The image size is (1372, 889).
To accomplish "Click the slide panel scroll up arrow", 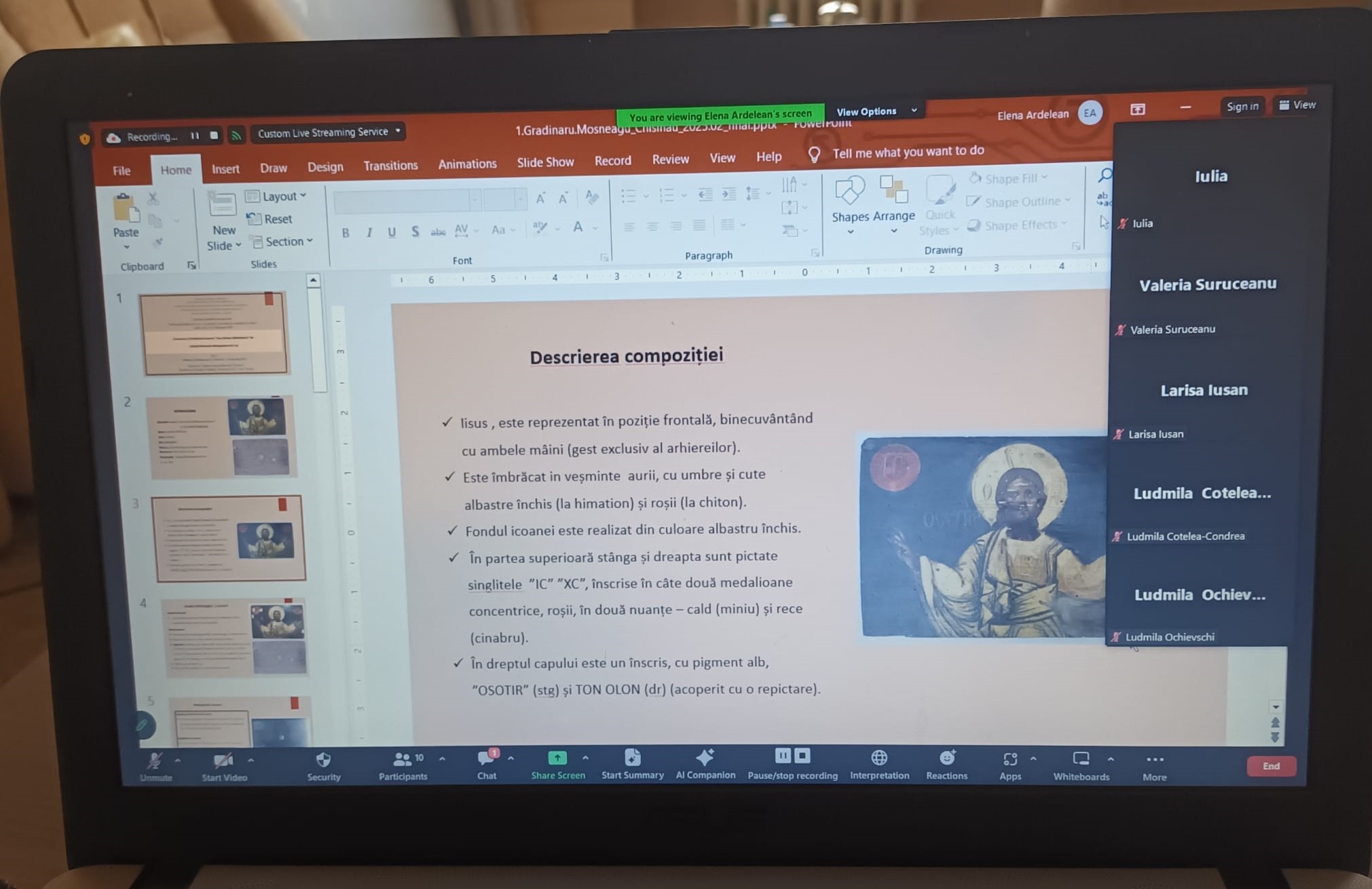I will (313, 280).
